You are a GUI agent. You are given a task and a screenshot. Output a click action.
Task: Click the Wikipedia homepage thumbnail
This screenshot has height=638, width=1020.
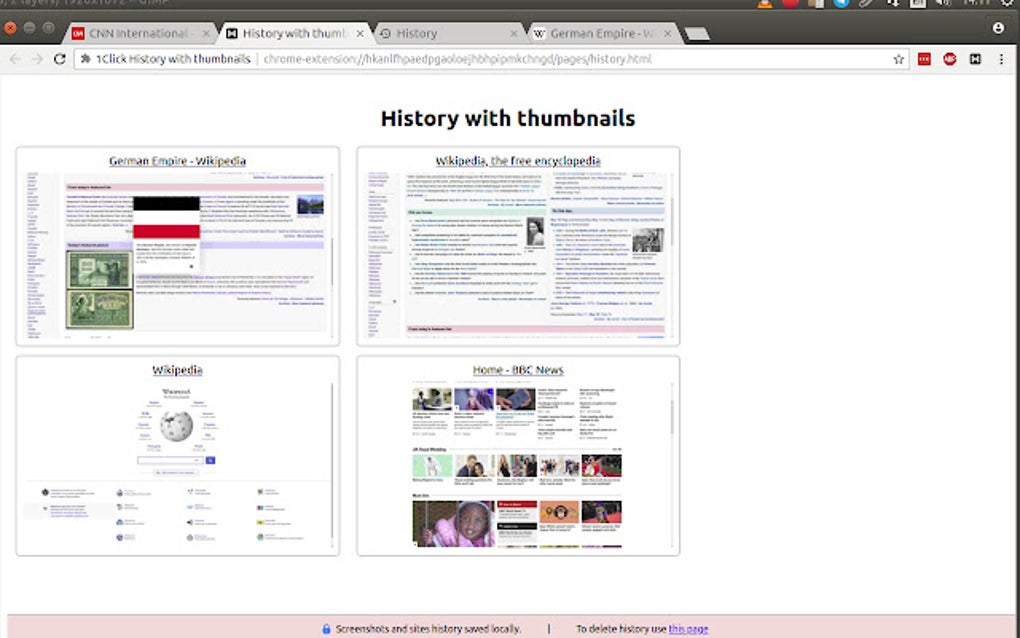point(176,460)
